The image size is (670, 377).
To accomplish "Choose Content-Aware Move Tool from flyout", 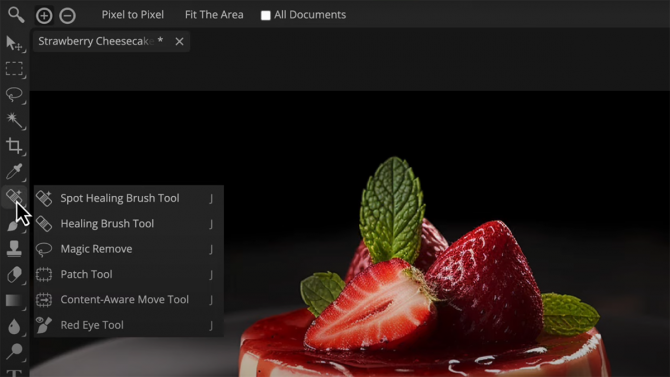I will tap(129, 300).
